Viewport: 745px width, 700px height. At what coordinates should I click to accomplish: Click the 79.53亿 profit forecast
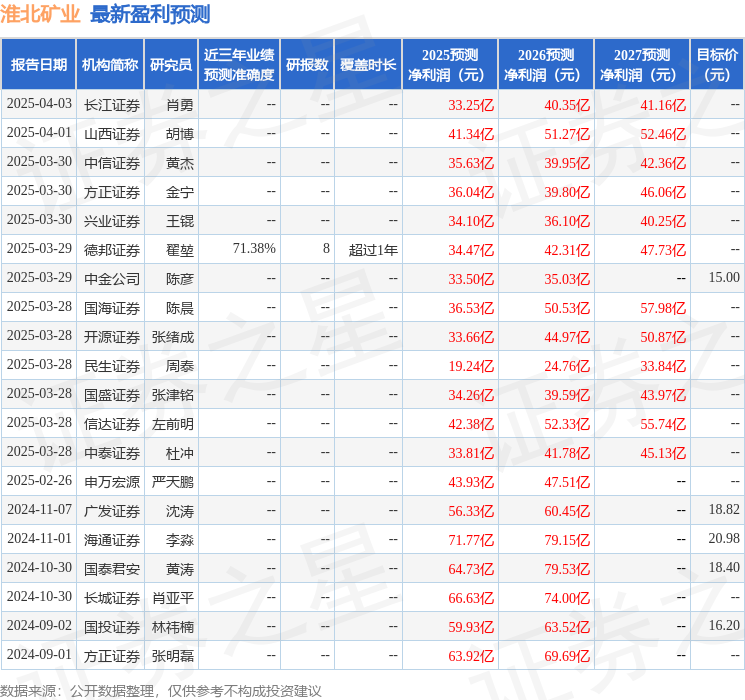click(x=567, y=569)
